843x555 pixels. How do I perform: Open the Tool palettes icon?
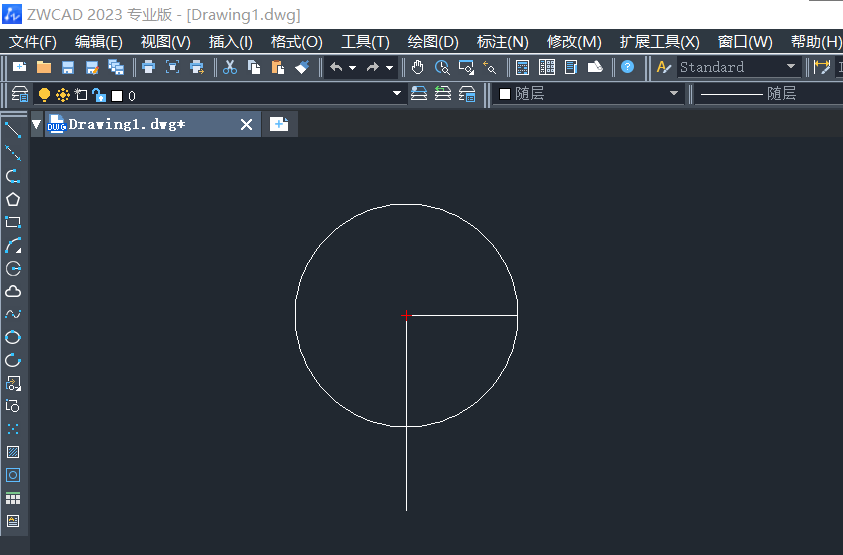(571, 67)
